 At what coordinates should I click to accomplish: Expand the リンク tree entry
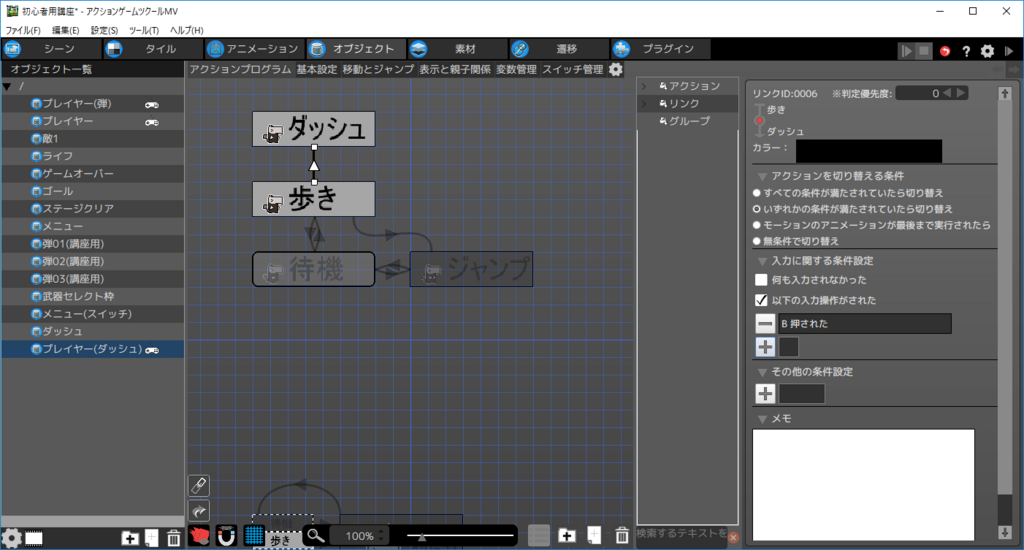645,104
